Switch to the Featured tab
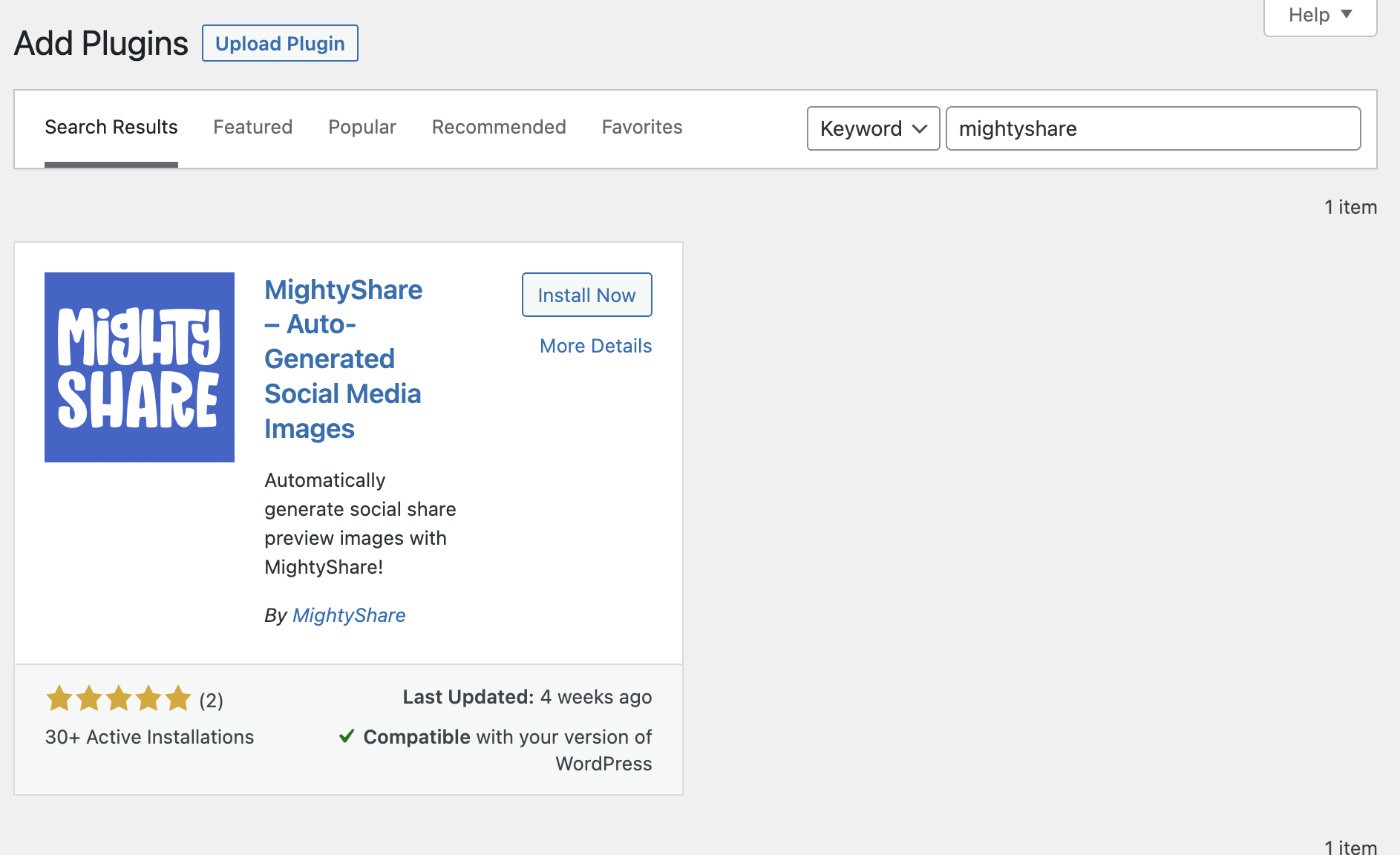Screen dimensions: 1400x855 click(x=252, y=127)
